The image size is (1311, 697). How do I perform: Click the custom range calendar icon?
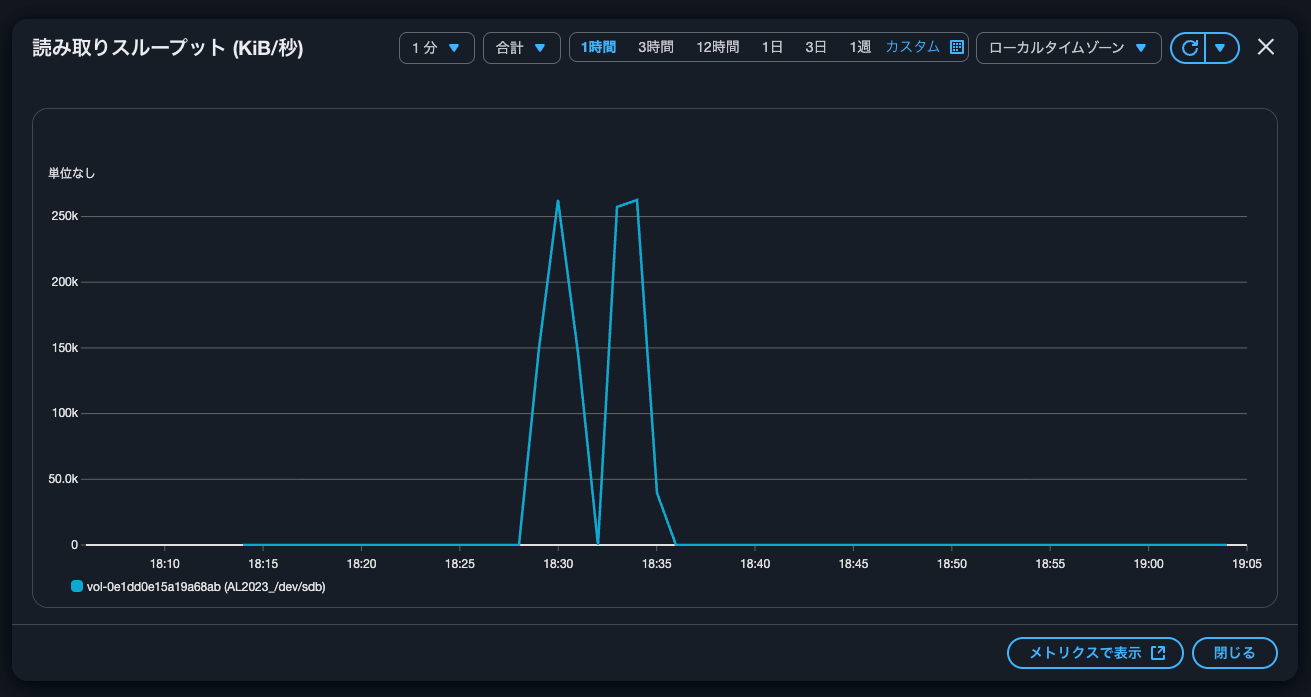[956, 47]
